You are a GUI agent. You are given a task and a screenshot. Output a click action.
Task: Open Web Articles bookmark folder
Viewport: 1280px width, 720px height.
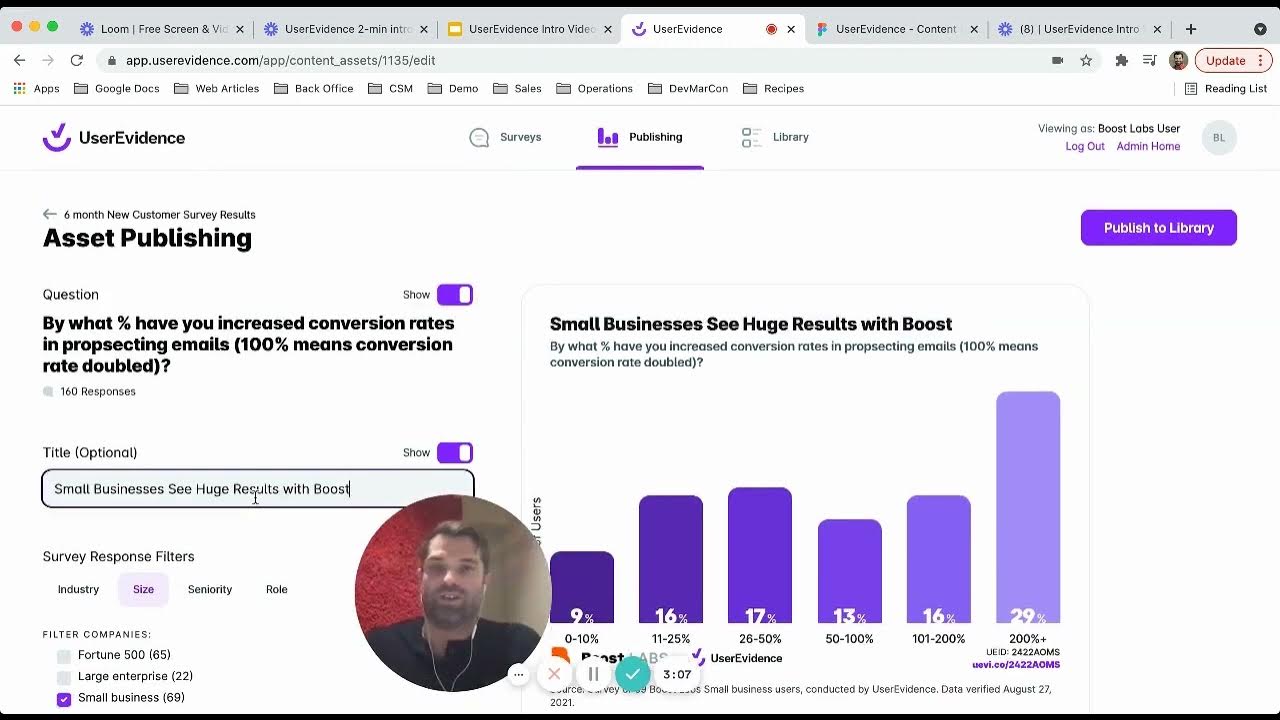(217, 88)
